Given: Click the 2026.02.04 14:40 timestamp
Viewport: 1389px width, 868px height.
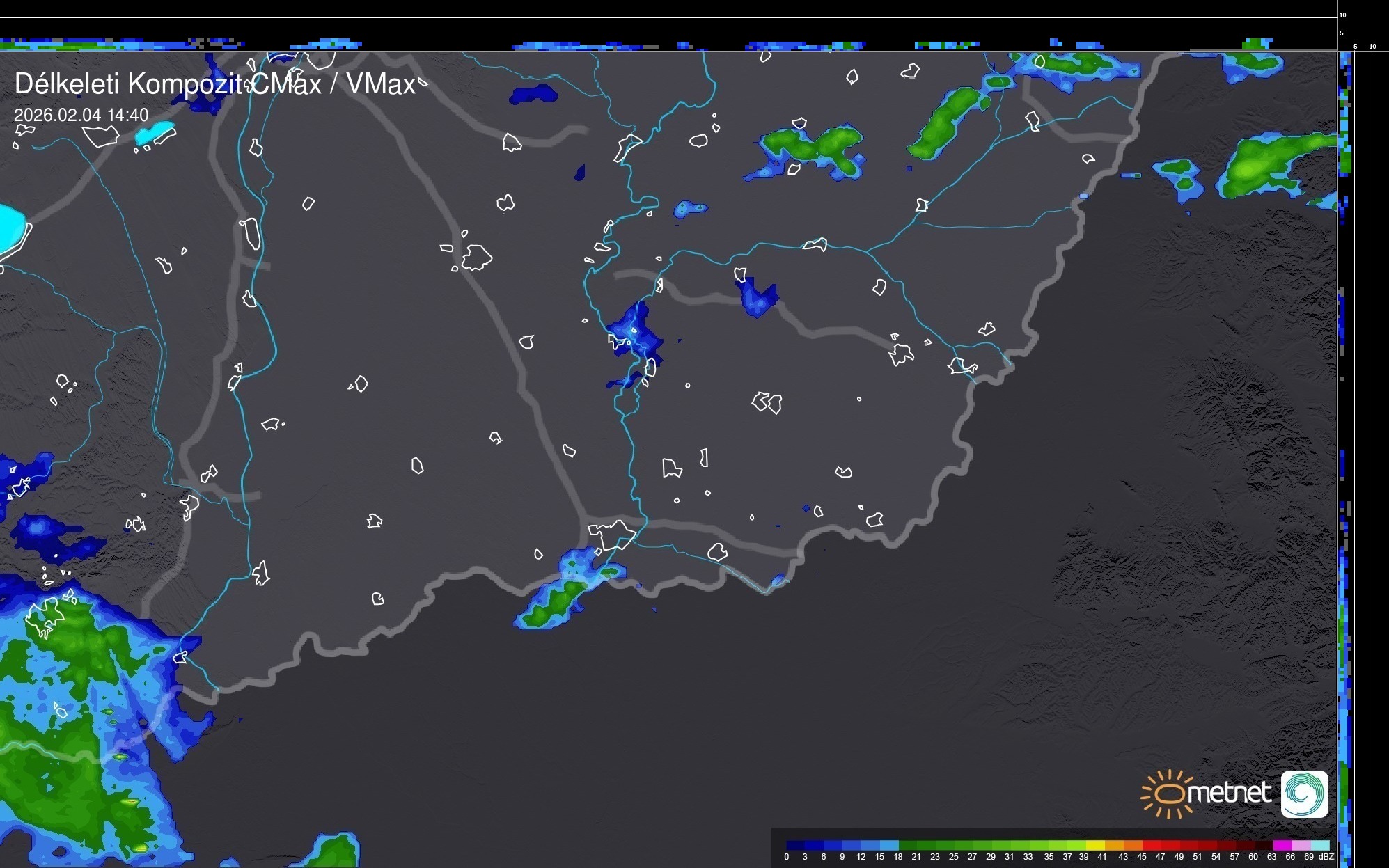Looking at the screenshot, I should (x=81, y=115).
